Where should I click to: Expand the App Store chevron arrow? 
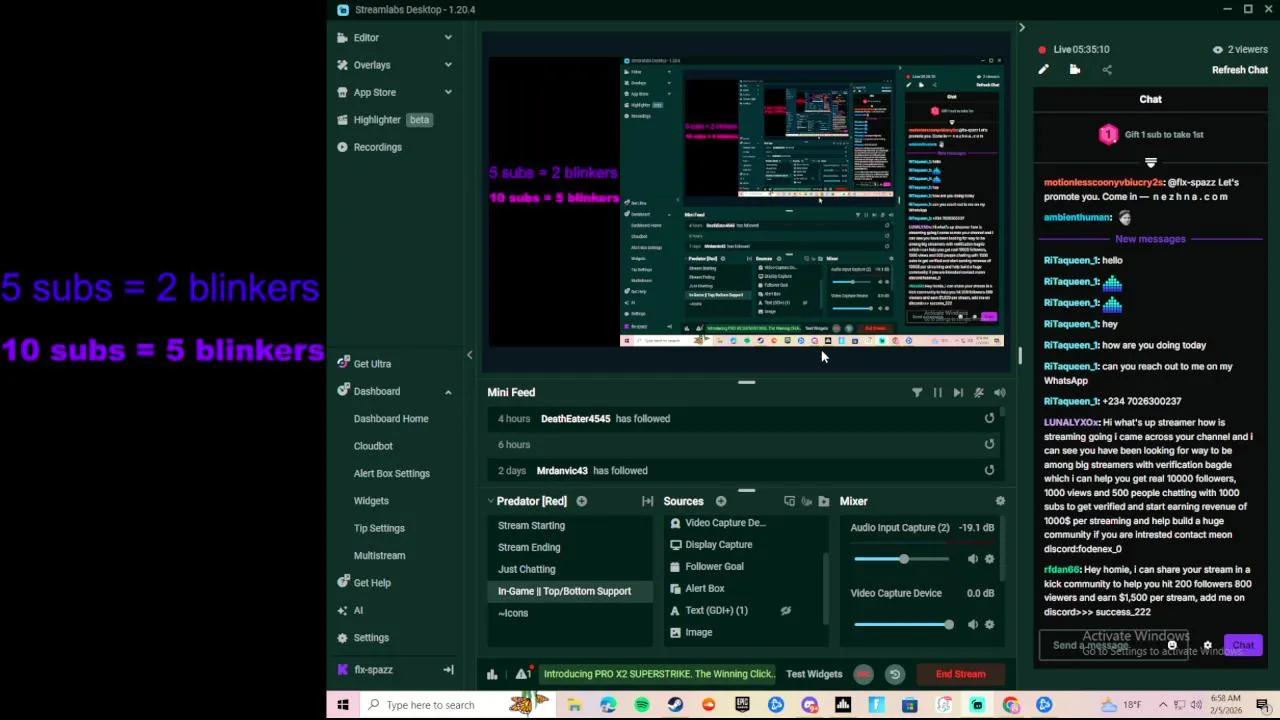pos(448,92)
